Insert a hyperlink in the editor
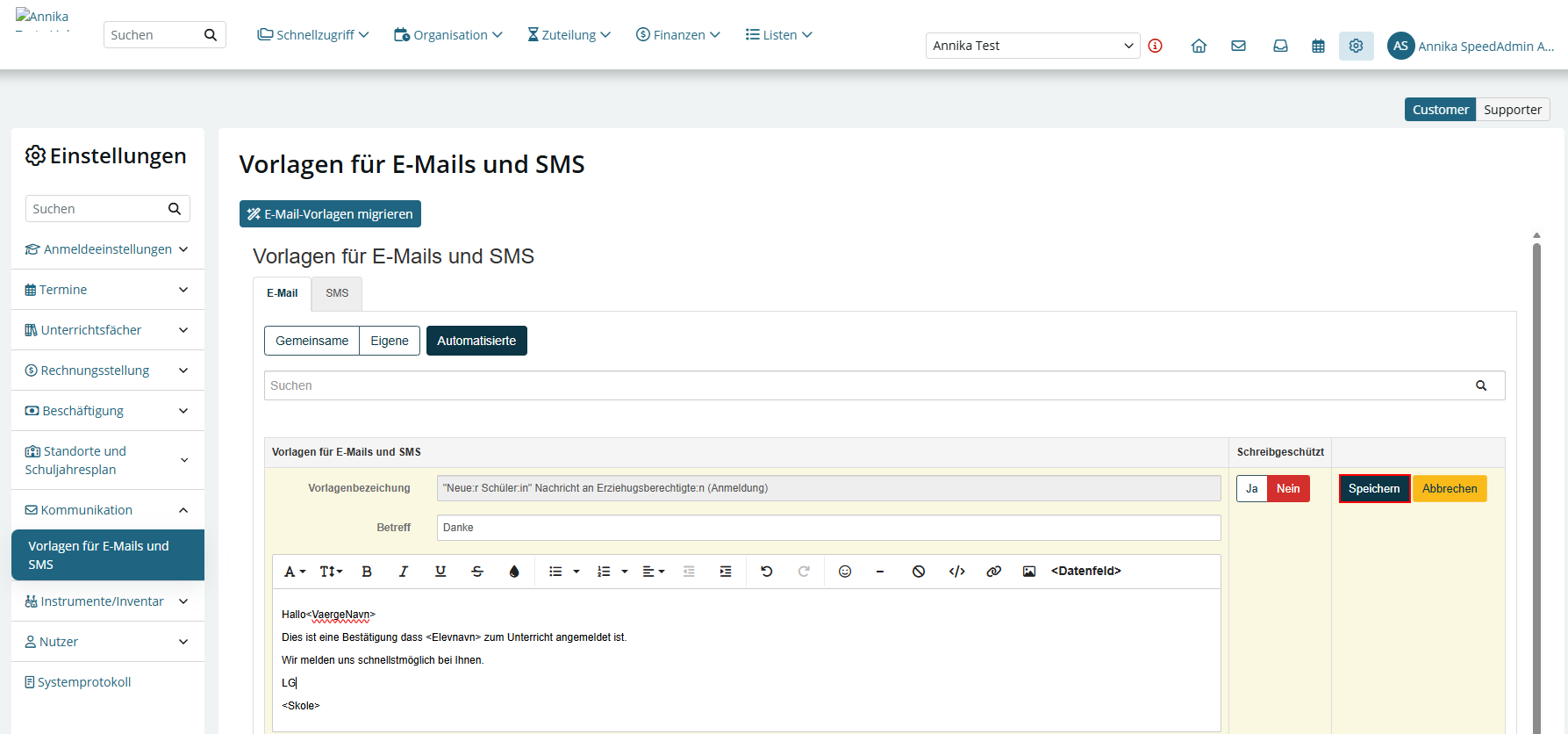 point(993,572)
